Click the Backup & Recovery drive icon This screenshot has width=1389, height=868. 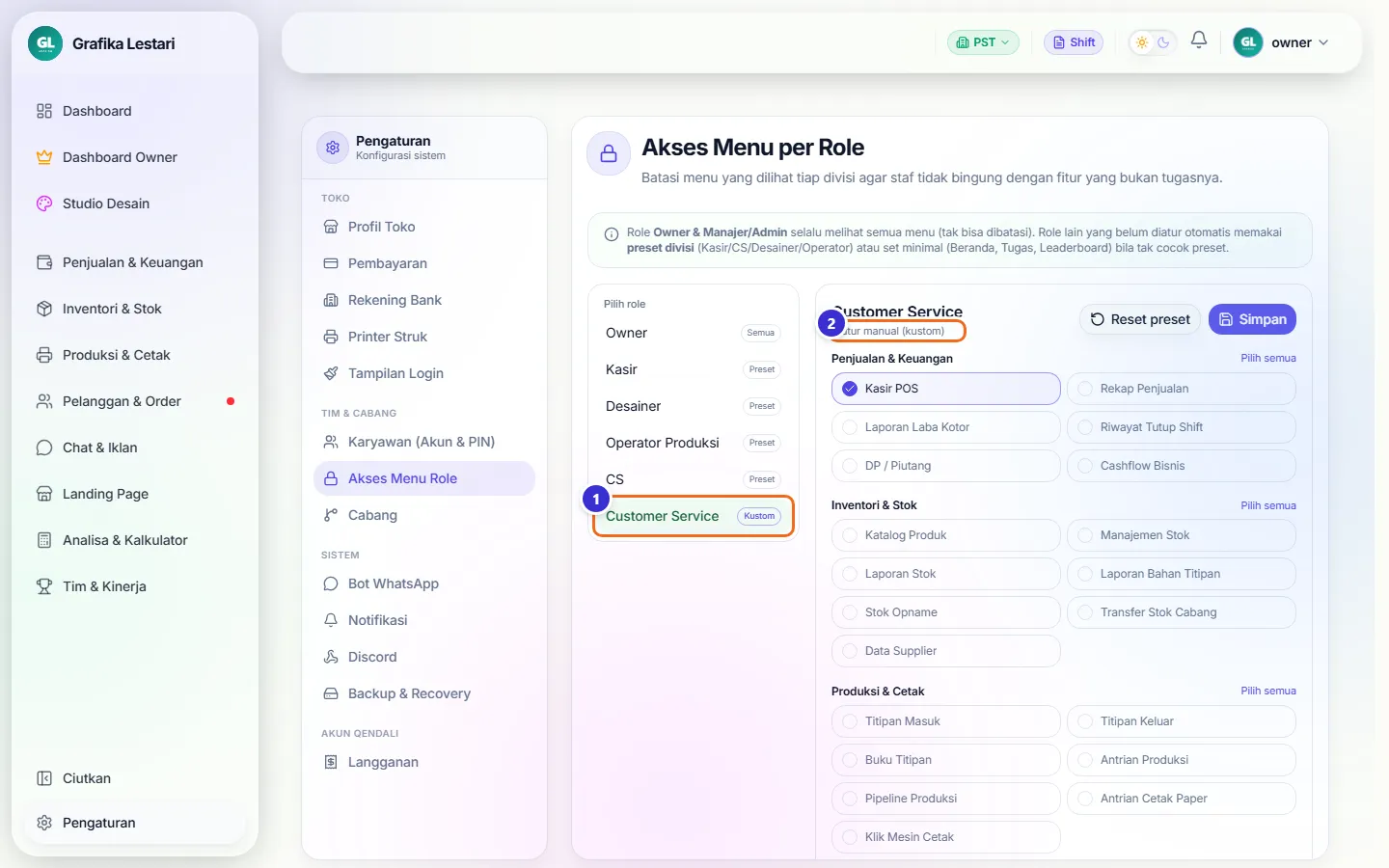coord(331,693)
